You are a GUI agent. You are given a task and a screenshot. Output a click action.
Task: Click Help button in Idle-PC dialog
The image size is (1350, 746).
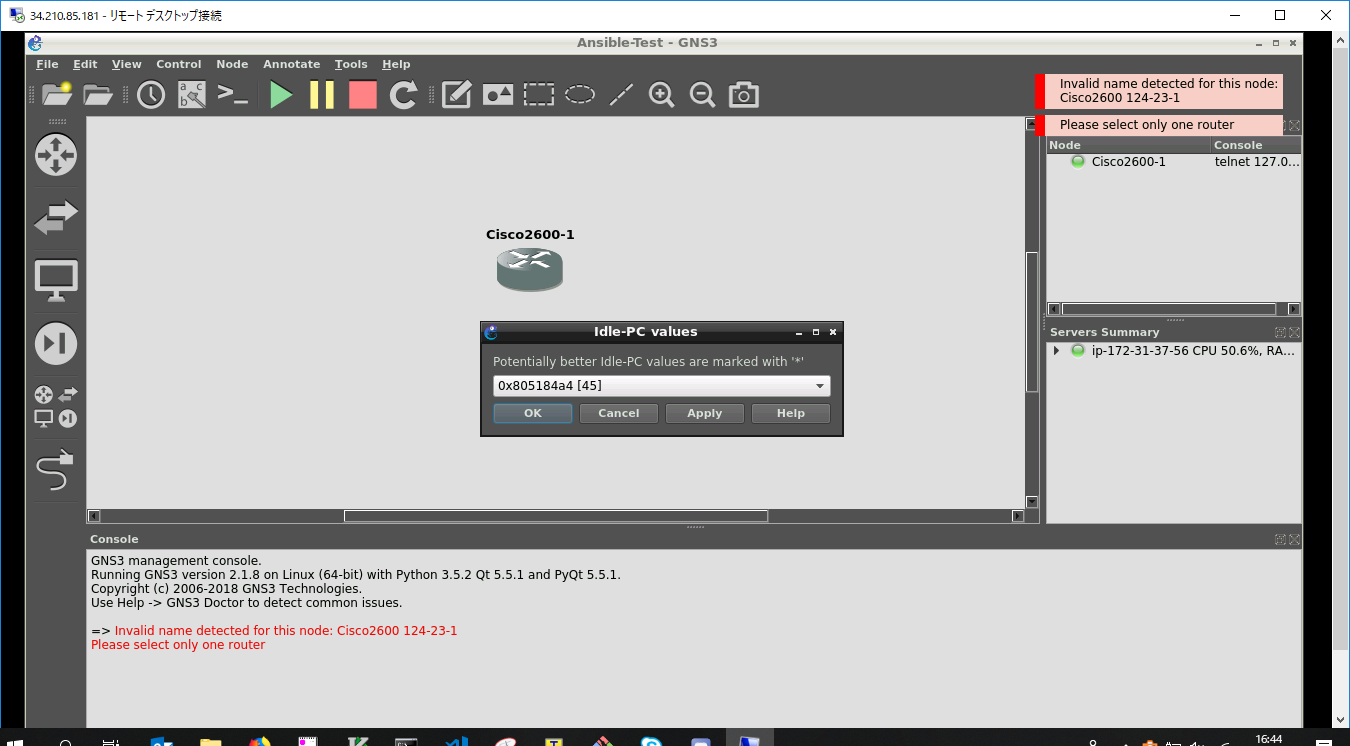(x=791, y=413)
